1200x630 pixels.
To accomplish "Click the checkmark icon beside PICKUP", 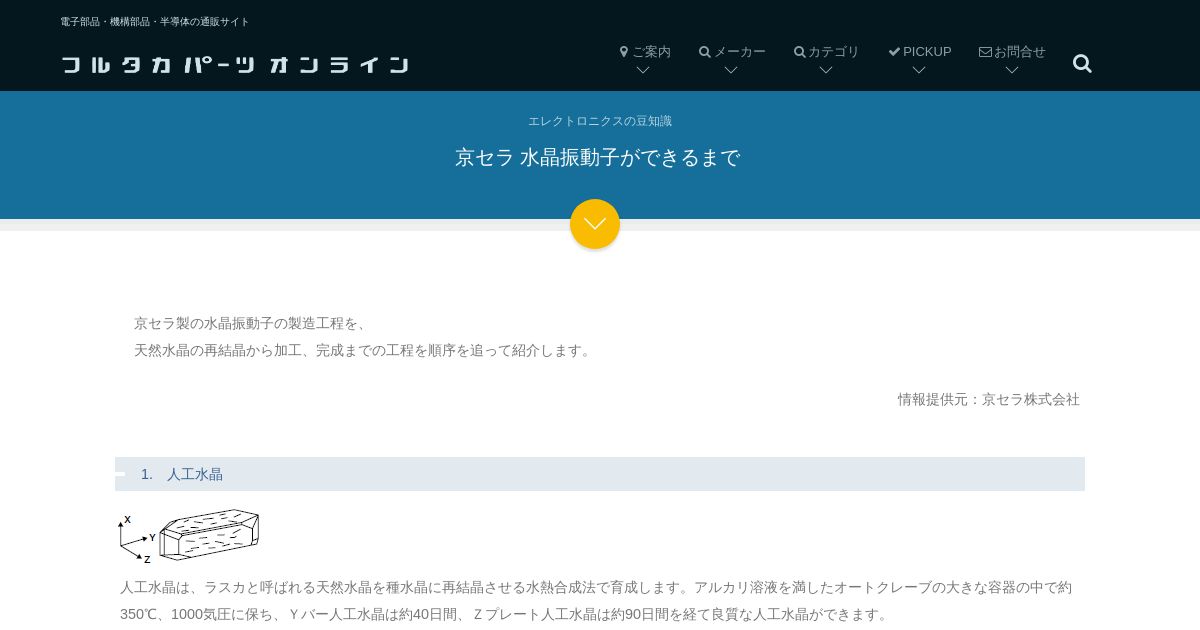I will (x=894, y=52).
